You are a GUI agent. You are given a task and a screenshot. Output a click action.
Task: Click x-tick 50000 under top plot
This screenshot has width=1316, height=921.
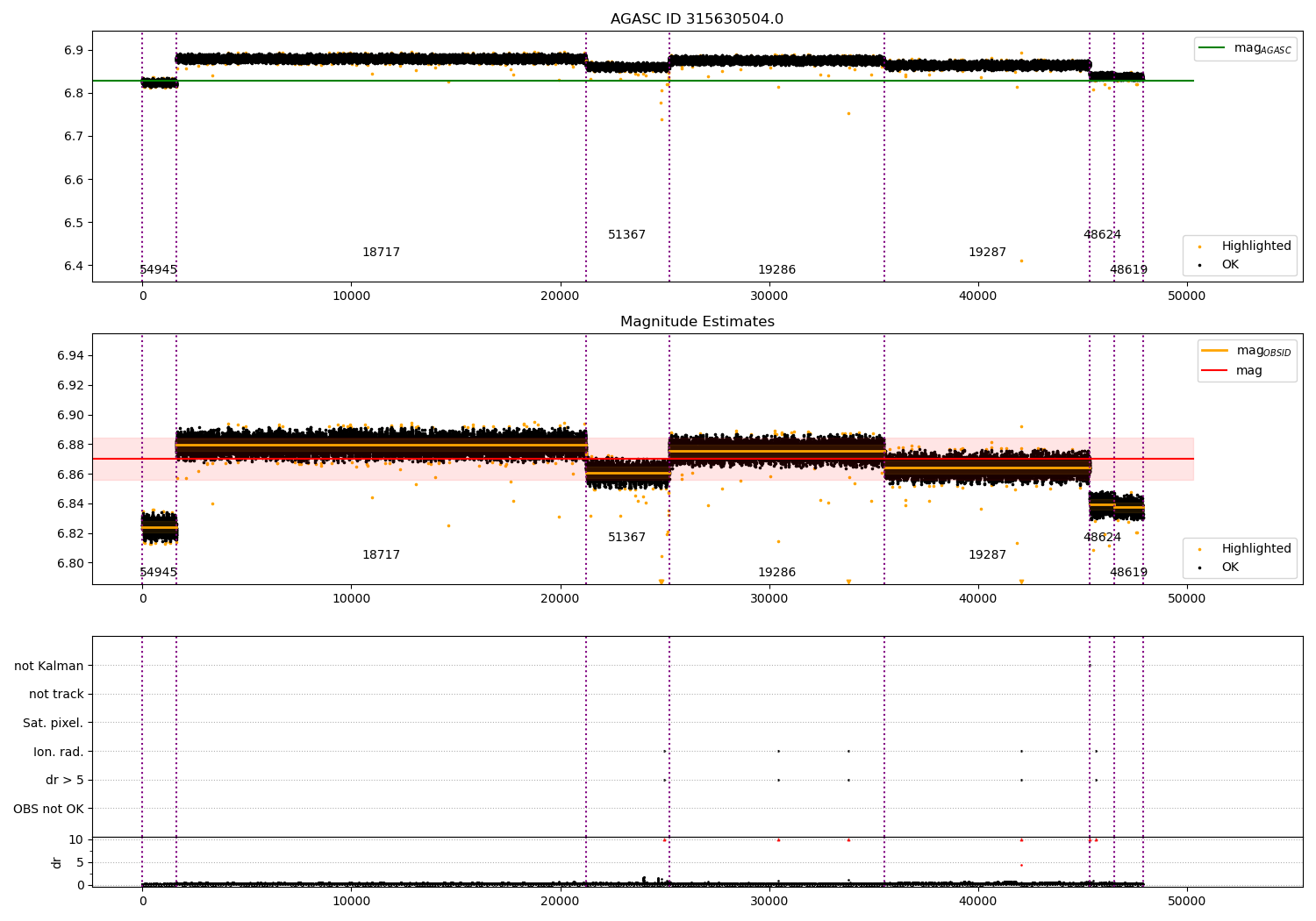(x=1186, y=296)
